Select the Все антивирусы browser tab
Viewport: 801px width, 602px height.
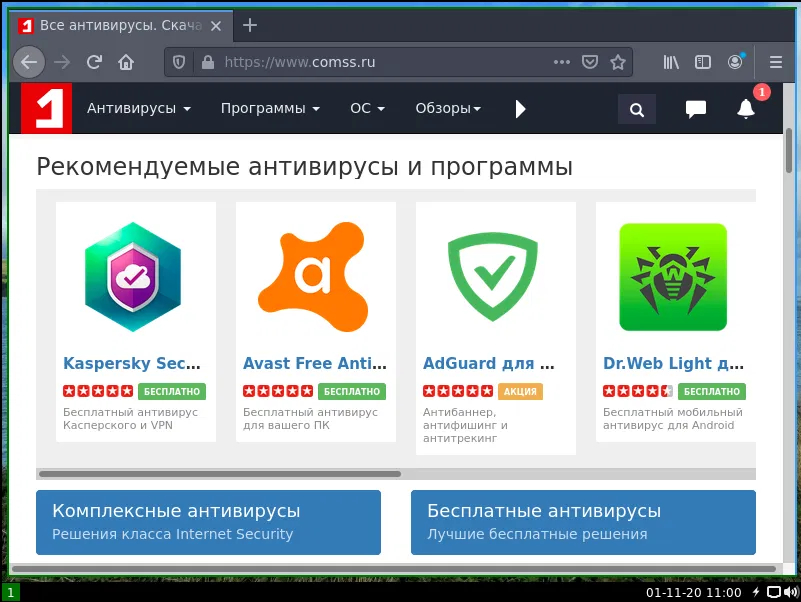[x=121, y=26]
